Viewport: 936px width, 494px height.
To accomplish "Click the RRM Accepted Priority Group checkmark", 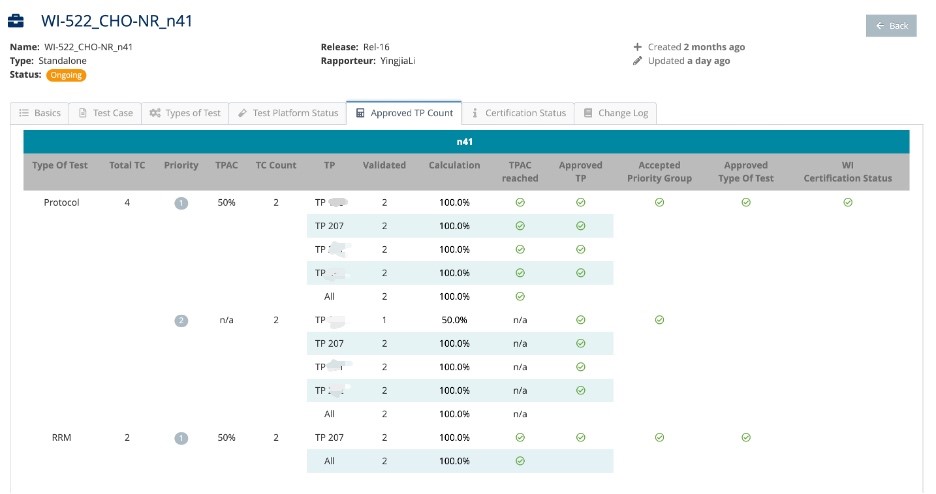I will pyautogui.click(x=659, y=437).
